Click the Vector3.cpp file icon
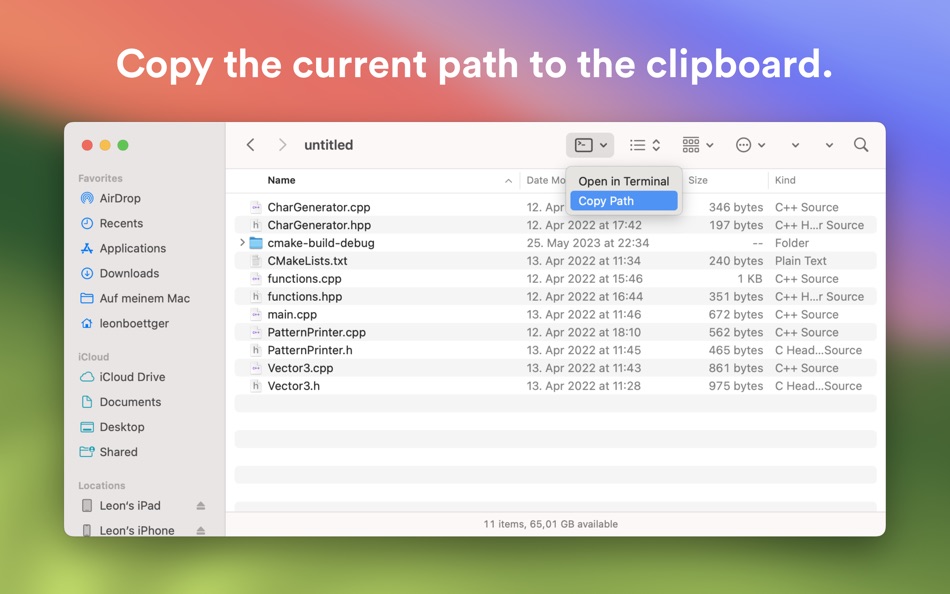Viewport: 950px width, 594px height. [256, 368]
